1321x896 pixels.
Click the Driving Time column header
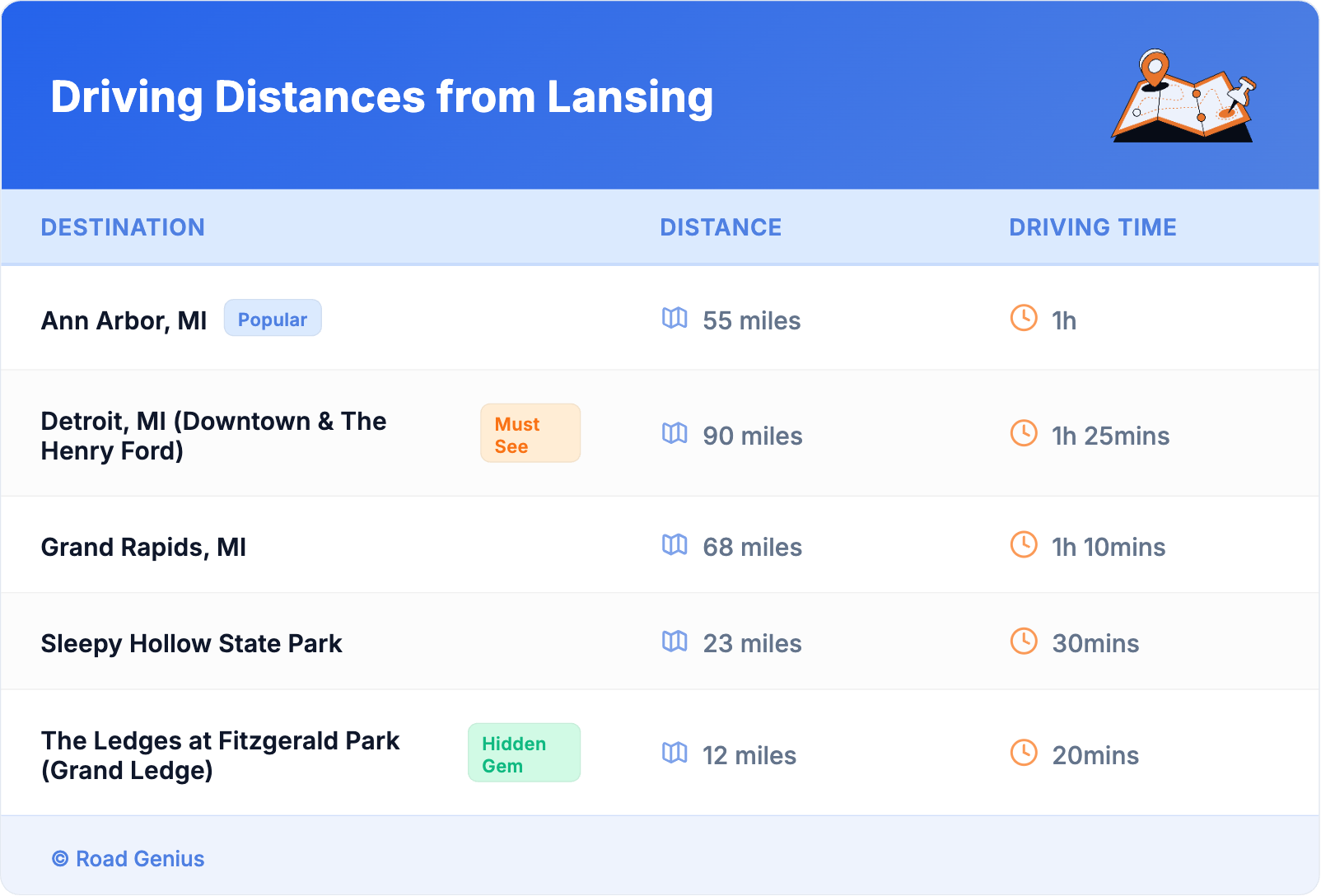coord(1093,227)
